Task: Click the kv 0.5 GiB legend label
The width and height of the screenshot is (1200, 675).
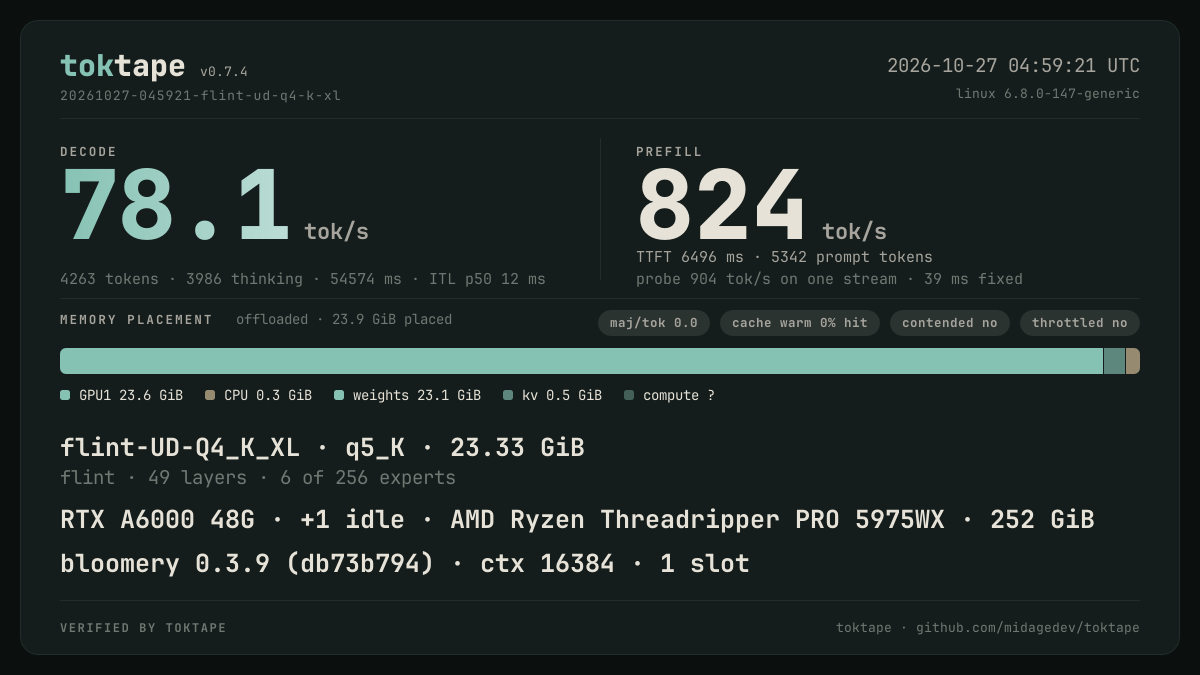Action: 562,396
